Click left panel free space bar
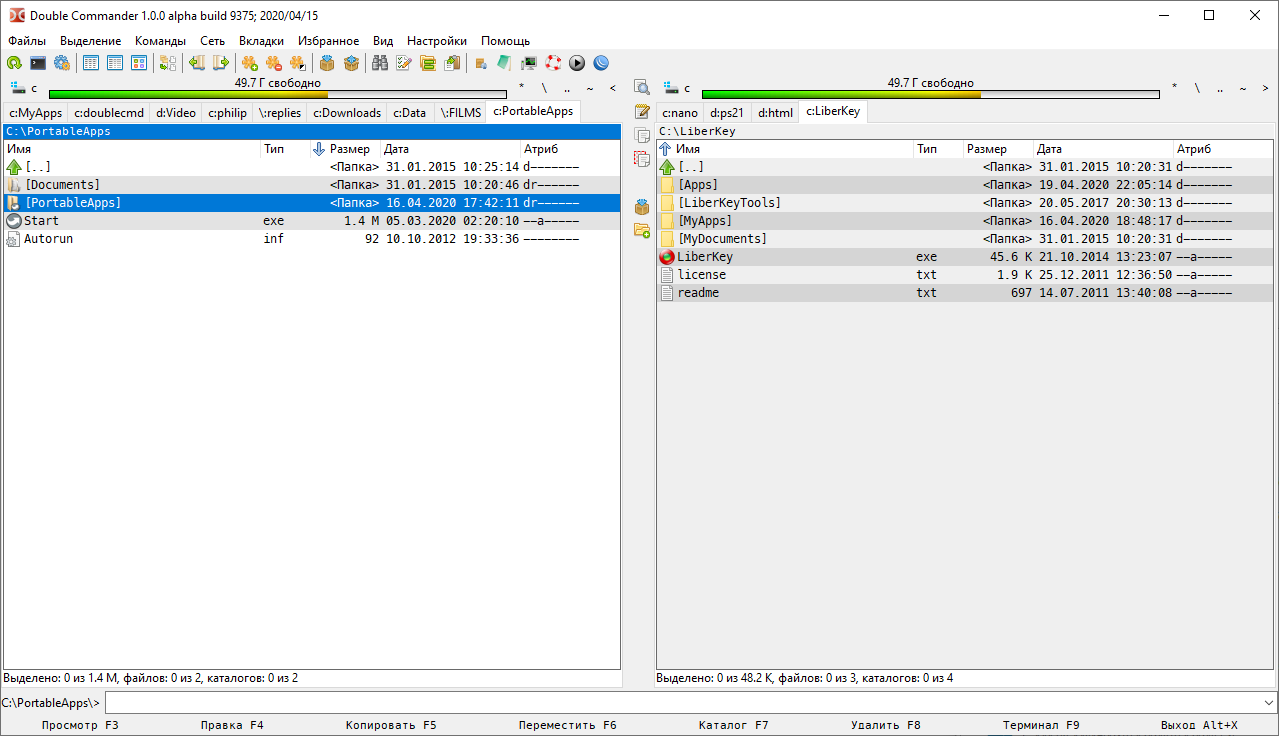The image size is (1279, 736). click(x=278, y=95)
